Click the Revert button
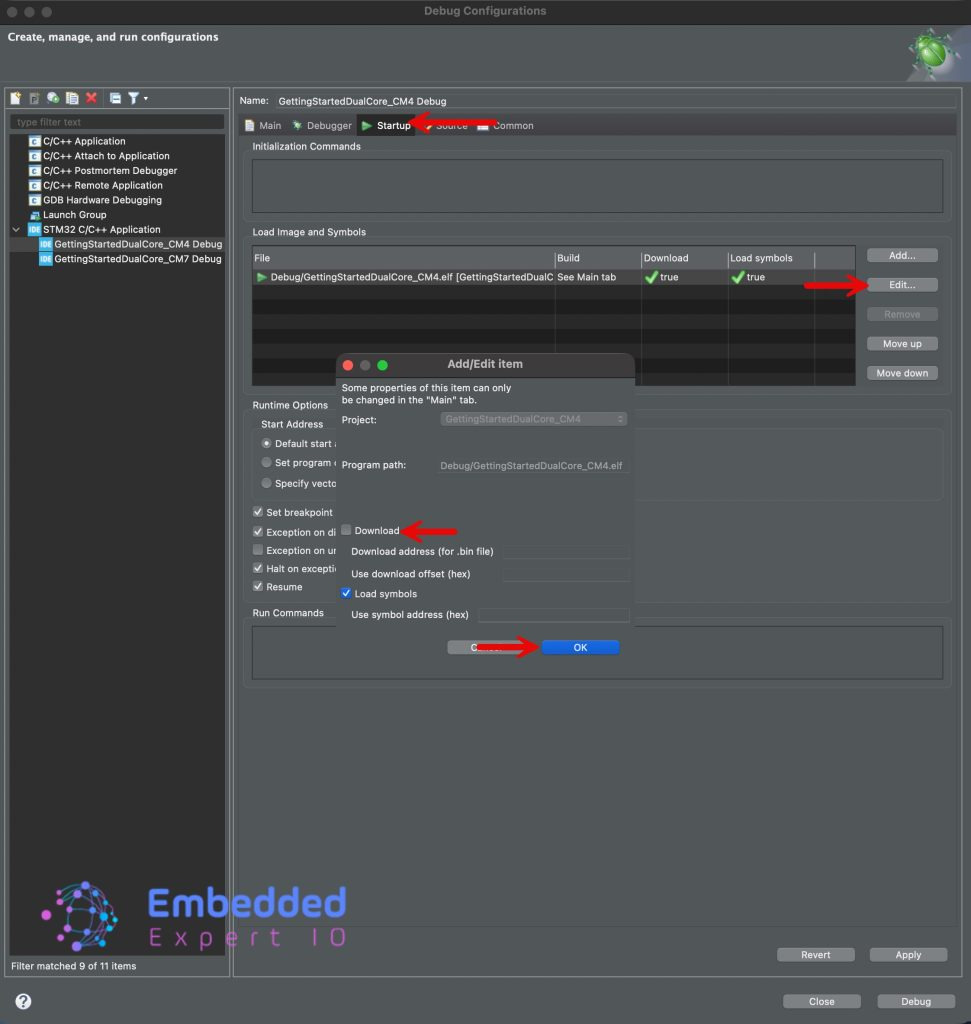 pyautogui.click(x=816, y=955)
